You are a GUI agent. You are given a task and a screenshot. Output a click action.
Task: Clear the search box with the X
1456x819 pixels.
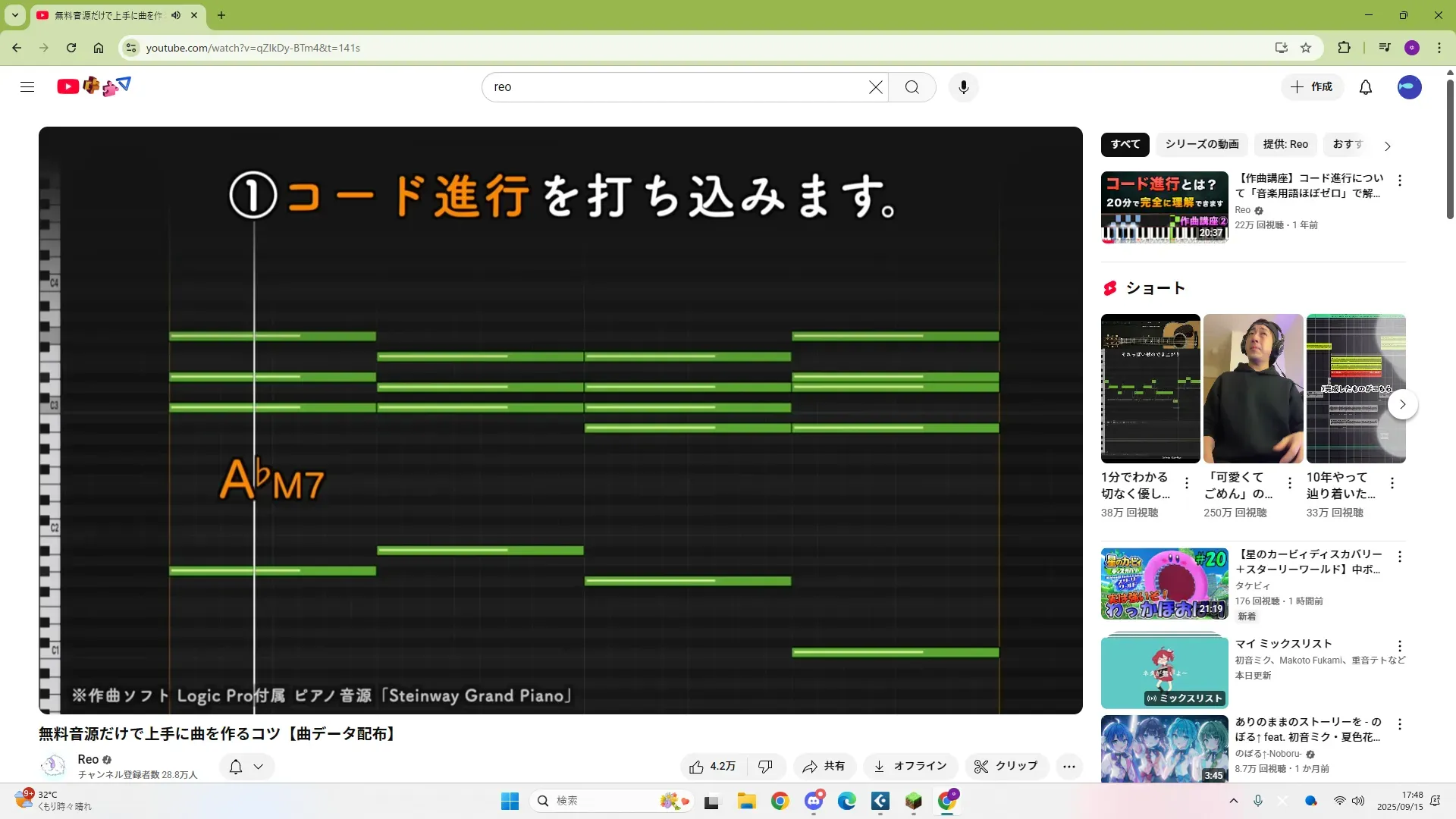click(x=875, y=87)
